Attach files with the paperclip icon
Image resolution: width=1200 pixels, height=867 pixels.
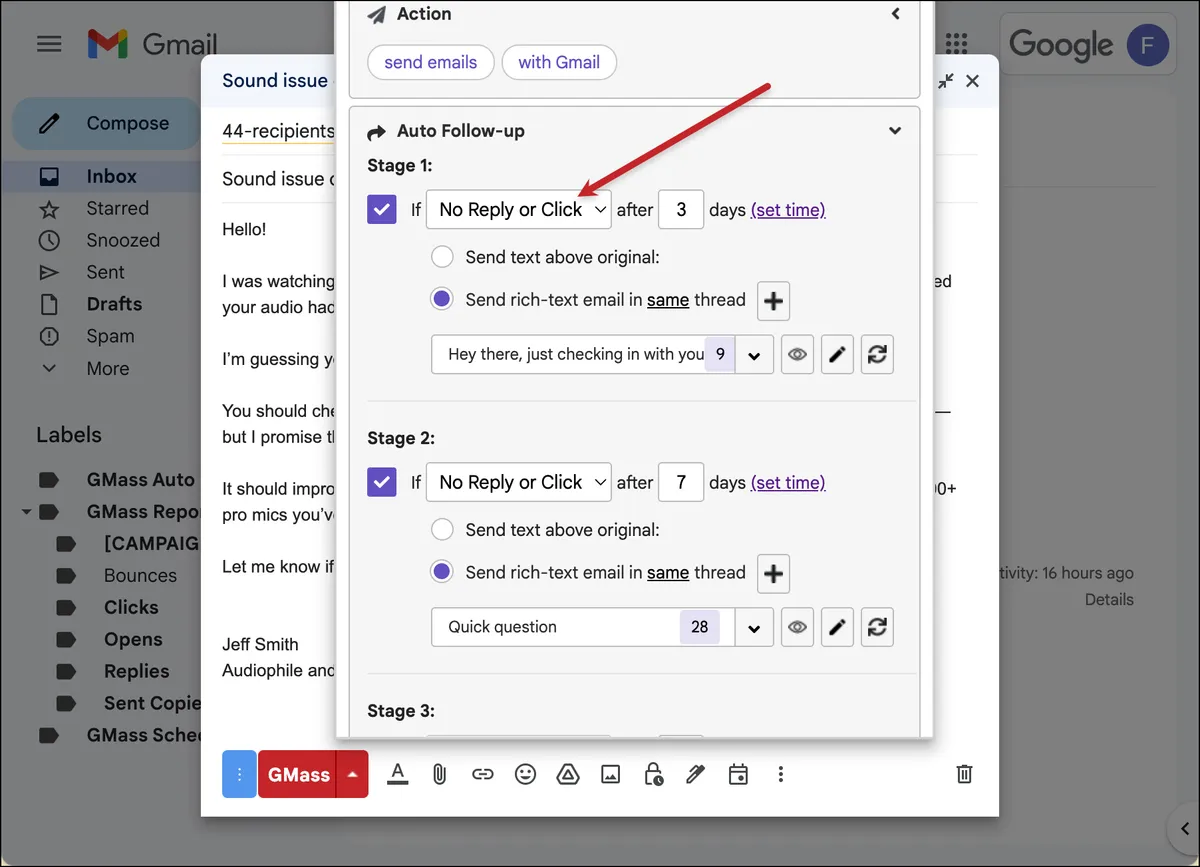(439, 774)
